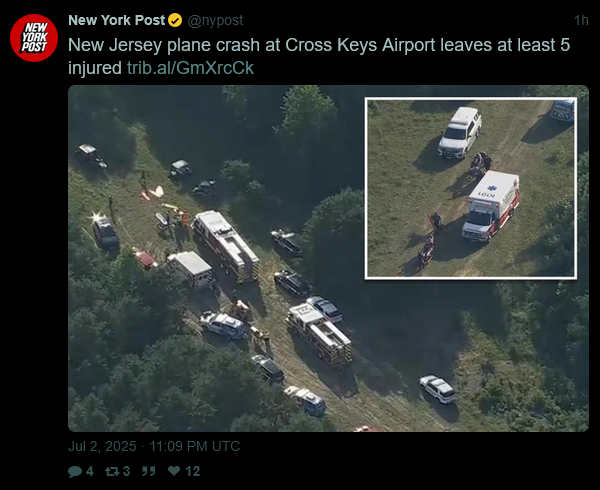Click the New York Post avatar logo
This screenshot has height=490, width=600.
(34, 37)
